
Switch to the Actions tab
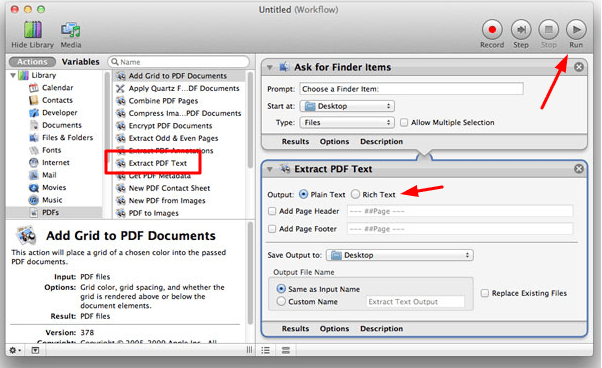(x=32, y=62)
